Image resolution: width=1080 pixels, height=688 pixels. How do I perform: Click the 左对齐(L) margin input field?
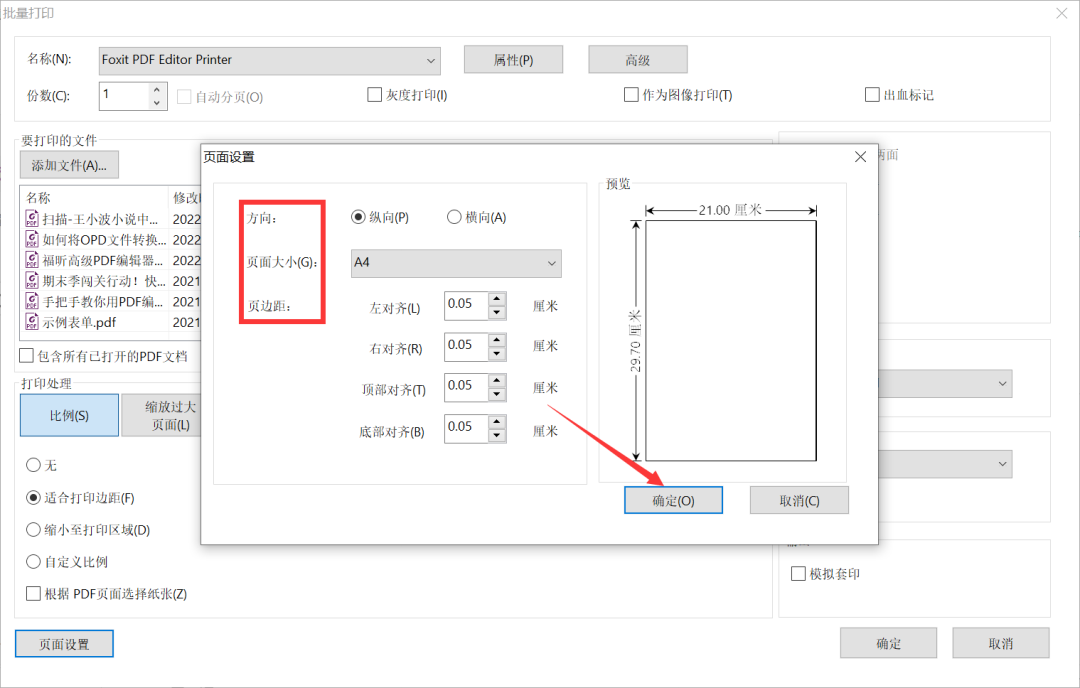[466, 306]
